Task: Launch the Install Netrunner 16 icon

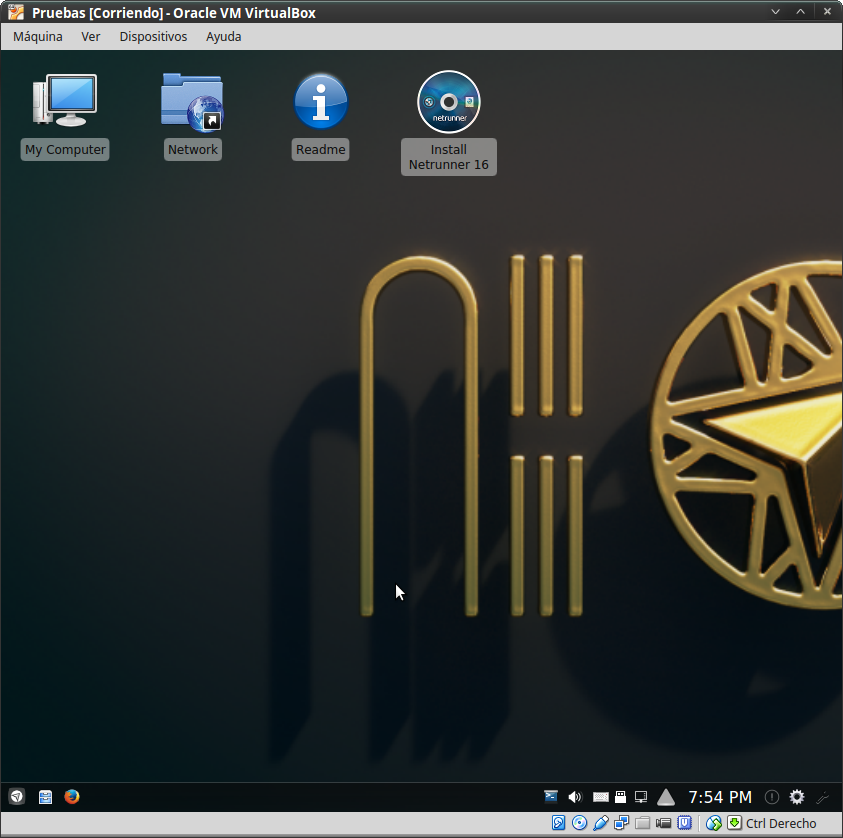Action: (449, 102)
